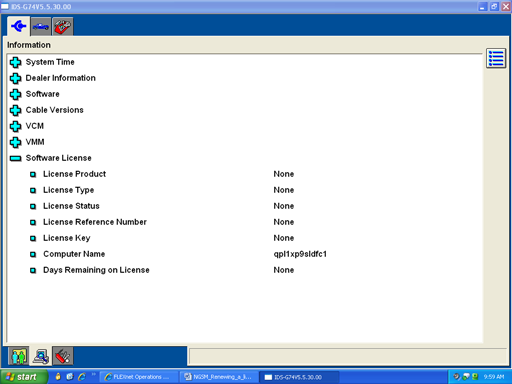Viewport: 512px width, 384px height.
Task: Expand the VMM section
Action: click(x=15, y=142)
